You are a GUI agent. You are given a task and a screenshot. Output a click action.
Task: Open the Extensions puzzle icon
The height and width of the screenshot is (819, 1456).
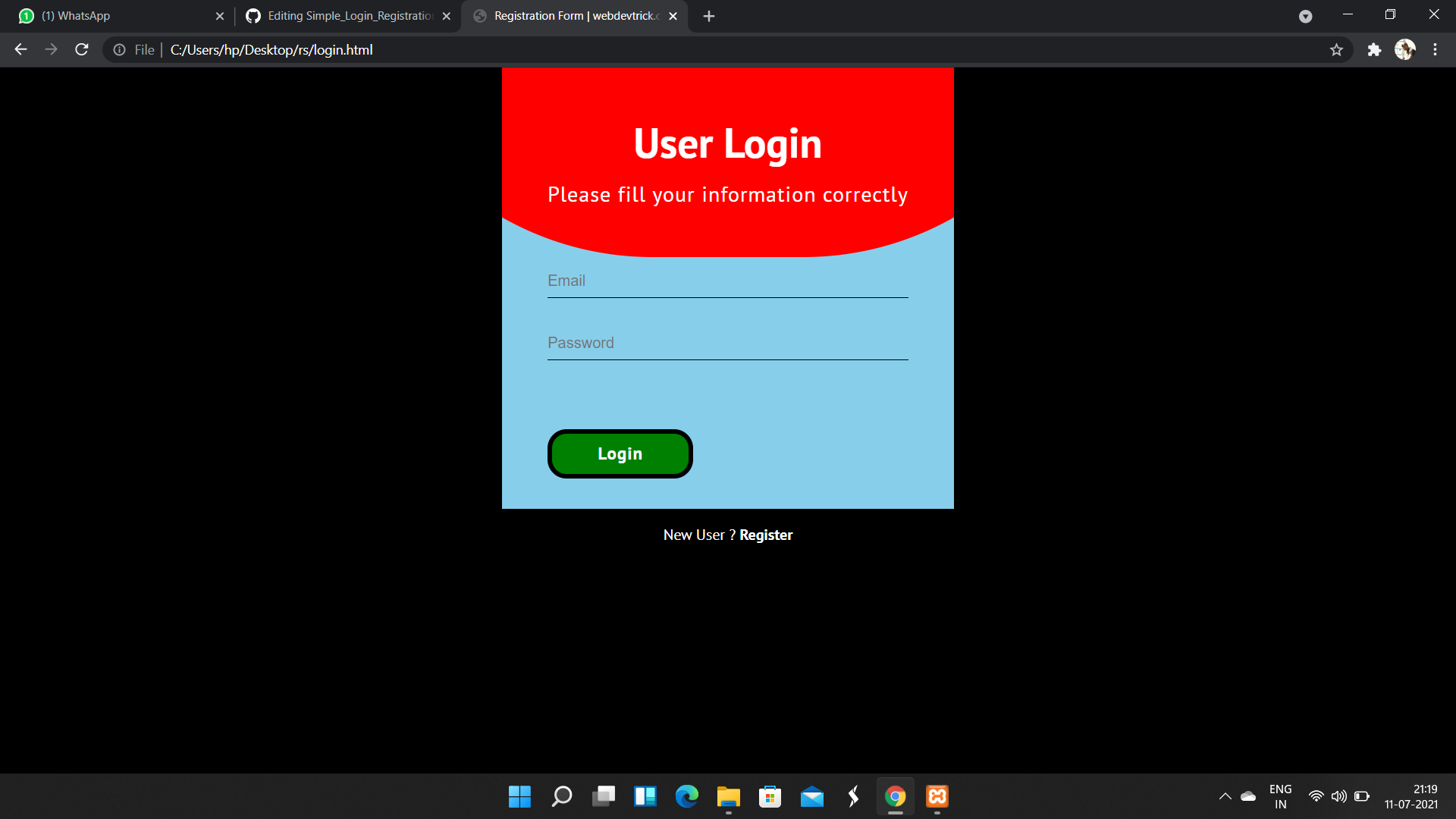coord(1374,50)
